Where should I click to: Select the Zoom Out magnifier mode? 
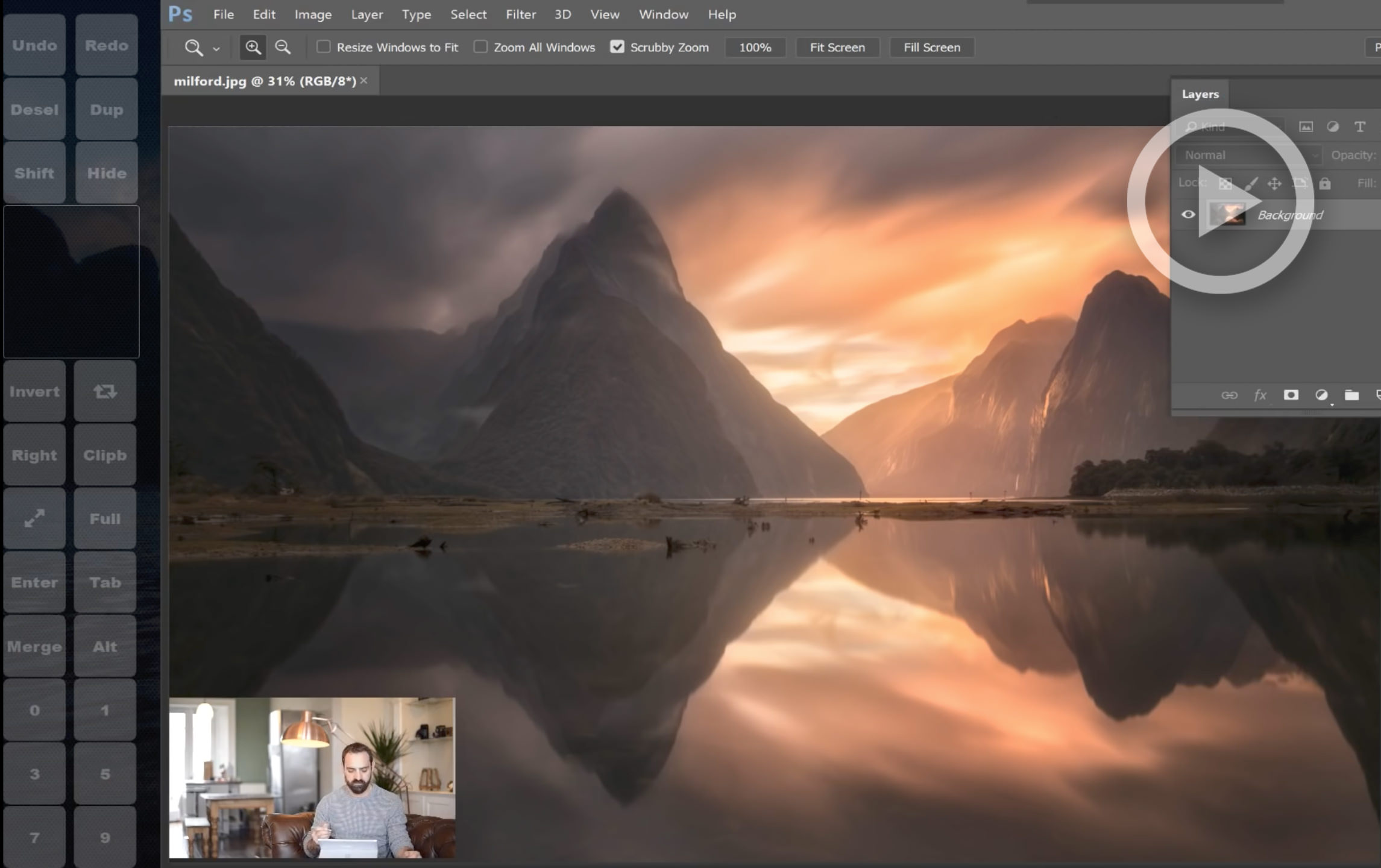click(x=283, y=47)
